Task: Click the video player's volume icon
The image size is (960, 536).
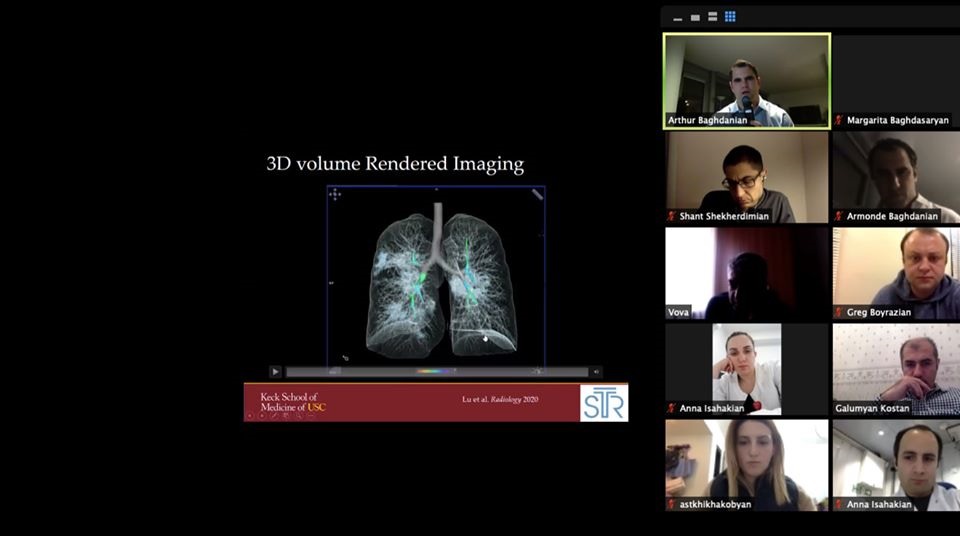Action: coord(596,372)
